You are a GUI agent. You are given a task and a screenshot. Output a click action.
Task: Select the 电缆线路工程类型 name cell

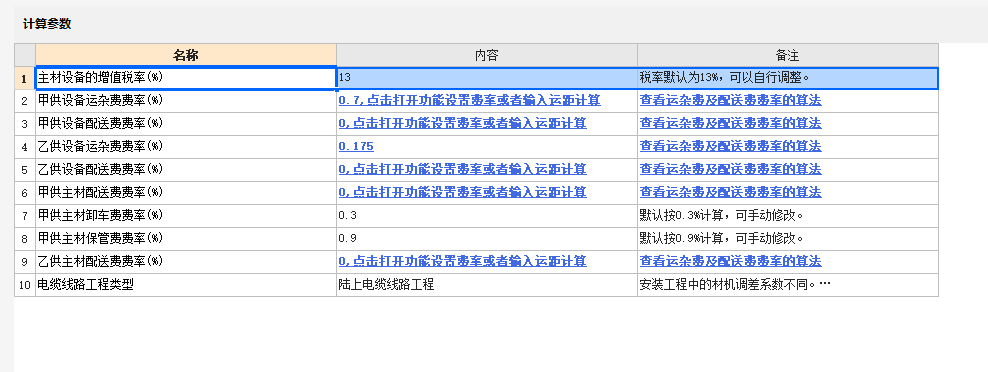pos(186,284)
